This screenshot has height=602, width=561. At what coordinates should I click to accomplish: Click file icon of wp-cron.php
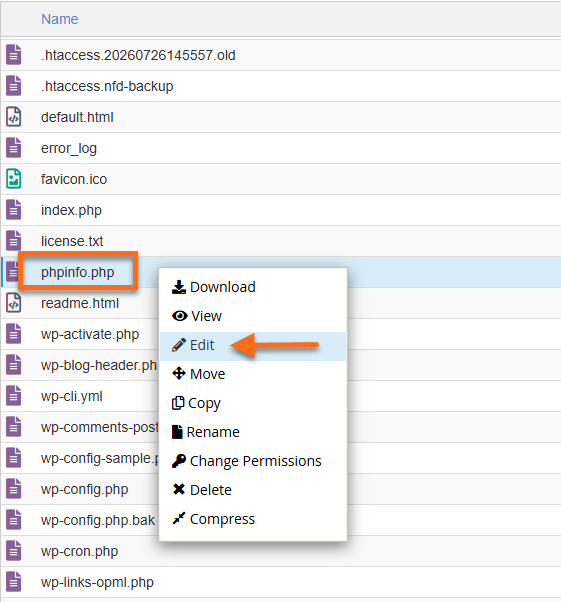[13, 551]
